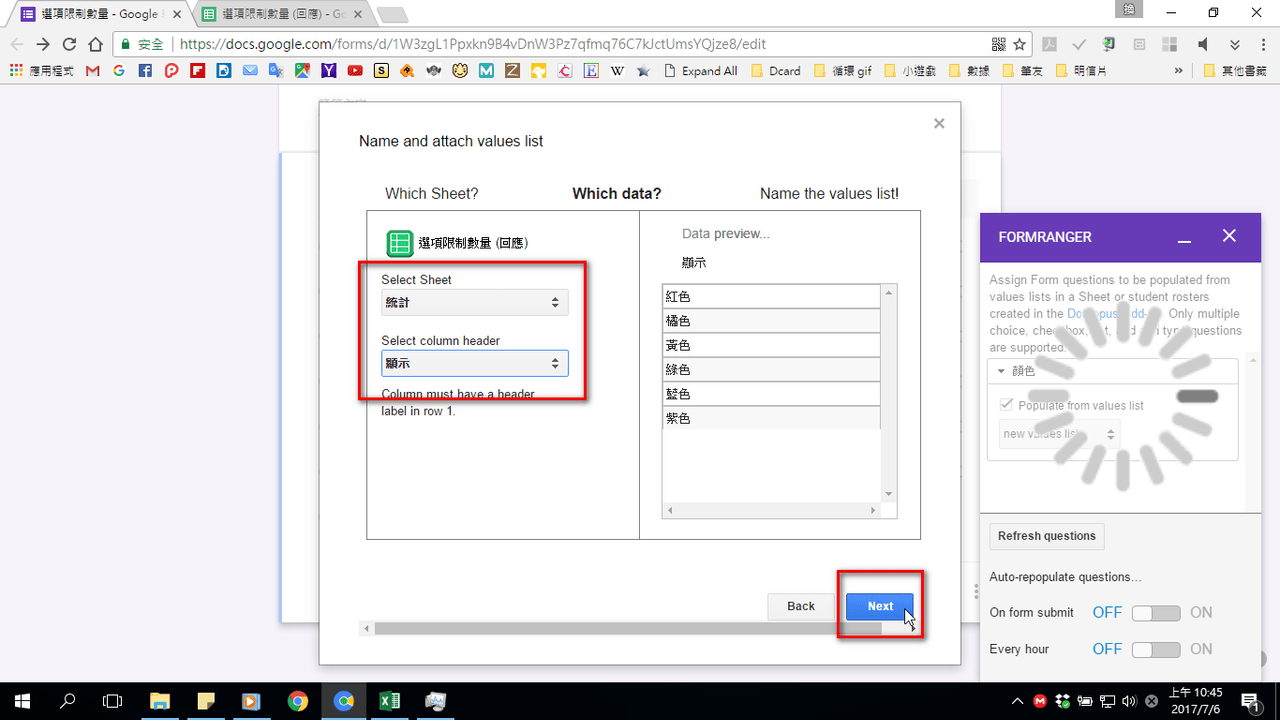Select the 紅色 row in data preview
The width and height of the screenshot is (1280, 720).
771,297
